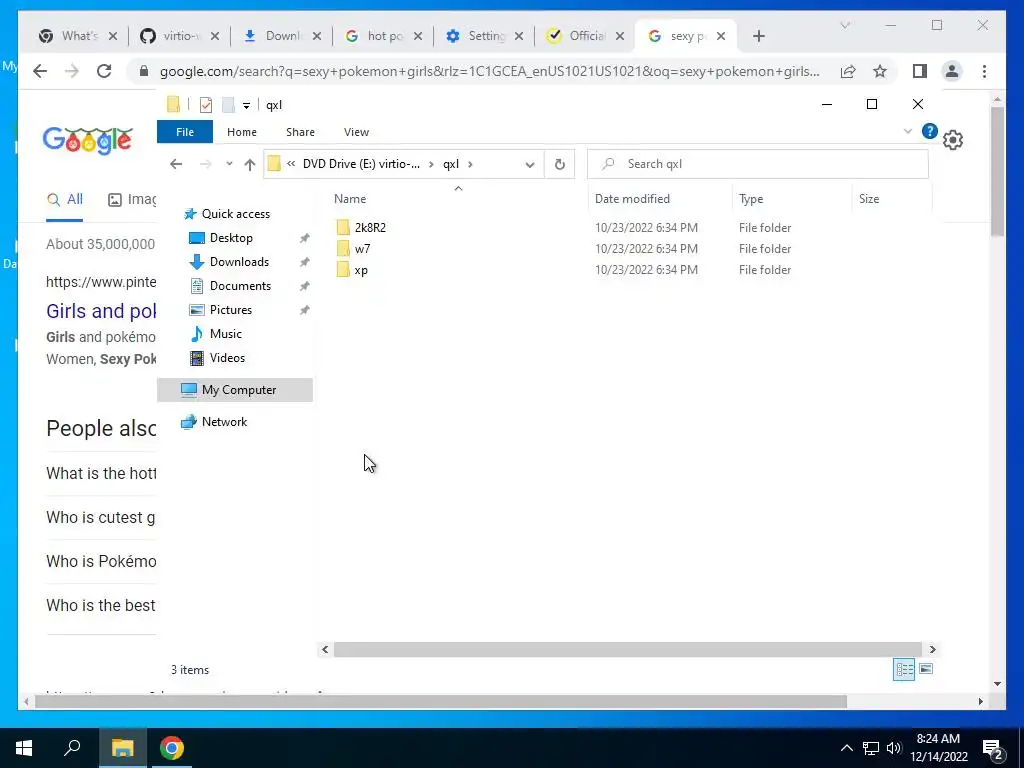This screenshot has width=1024, height=768.
Task: Click the Search qxl field
Action: [758, 164]
